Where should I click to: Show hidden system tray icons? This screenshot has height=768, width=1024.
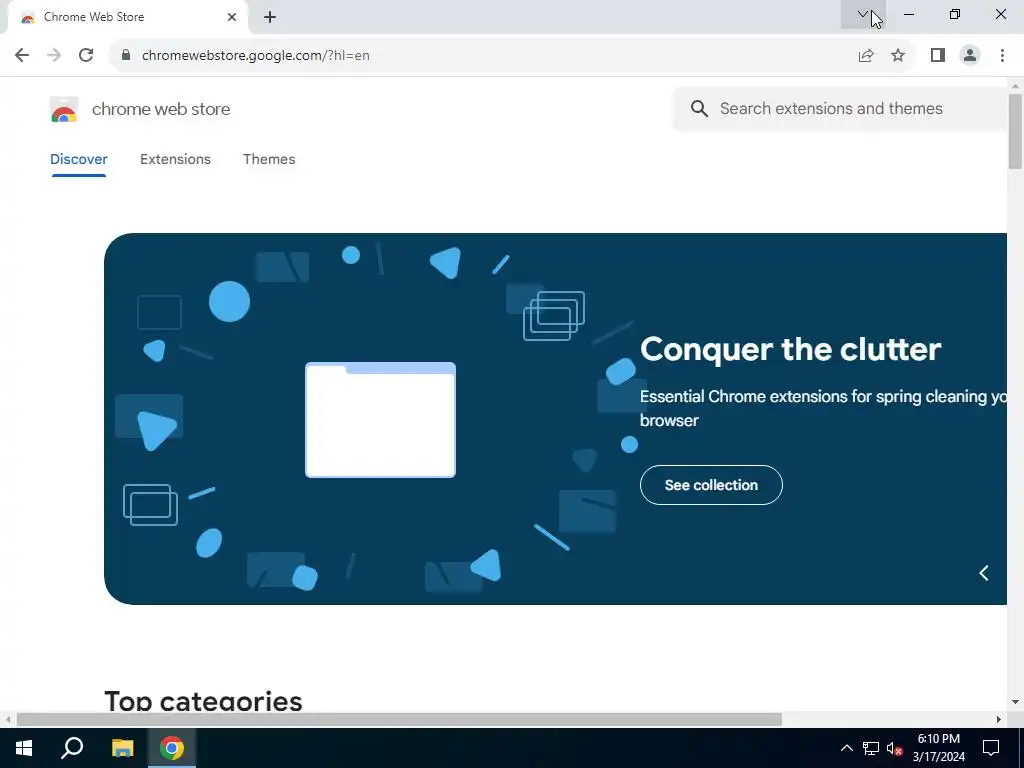click(x=846, y=748)
